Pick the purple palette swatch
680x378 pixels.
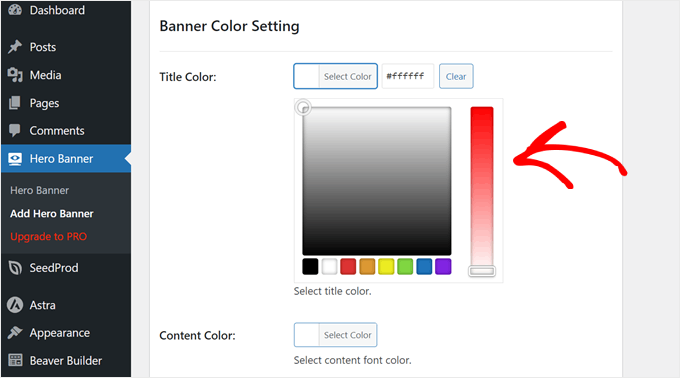443,267
